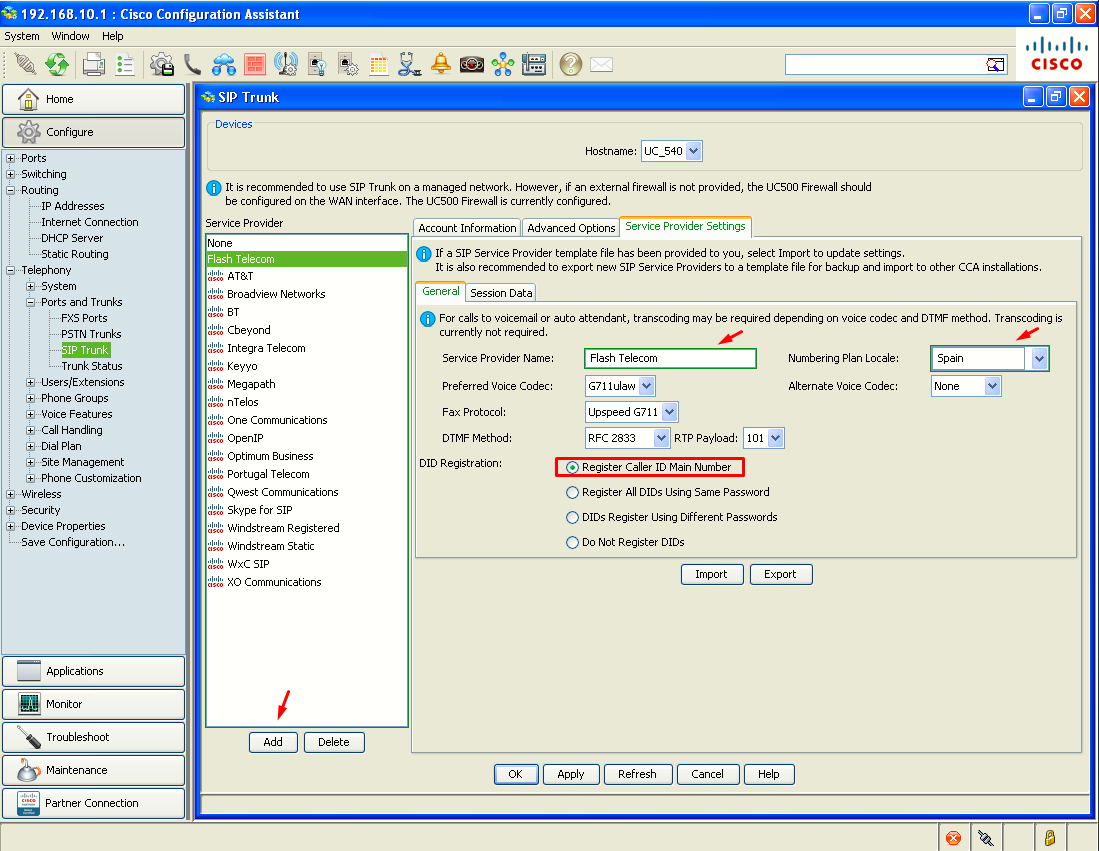Viewport: 1099px width, 851px height.
Task: Click the red brick Firewall toolbar icon
Action: pyautogui.click(x=254, y=64)
